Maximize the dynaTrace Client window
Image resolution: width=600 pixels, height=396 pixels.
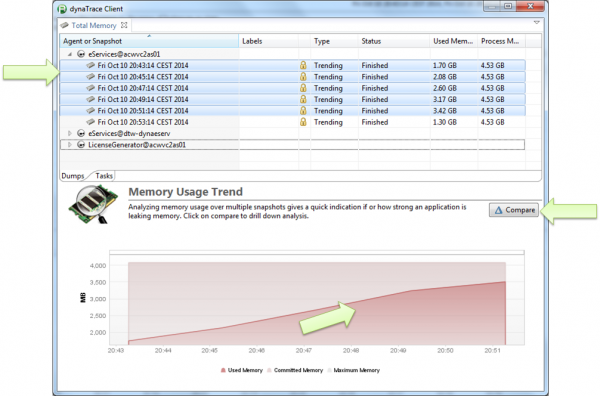click(508, 6)
